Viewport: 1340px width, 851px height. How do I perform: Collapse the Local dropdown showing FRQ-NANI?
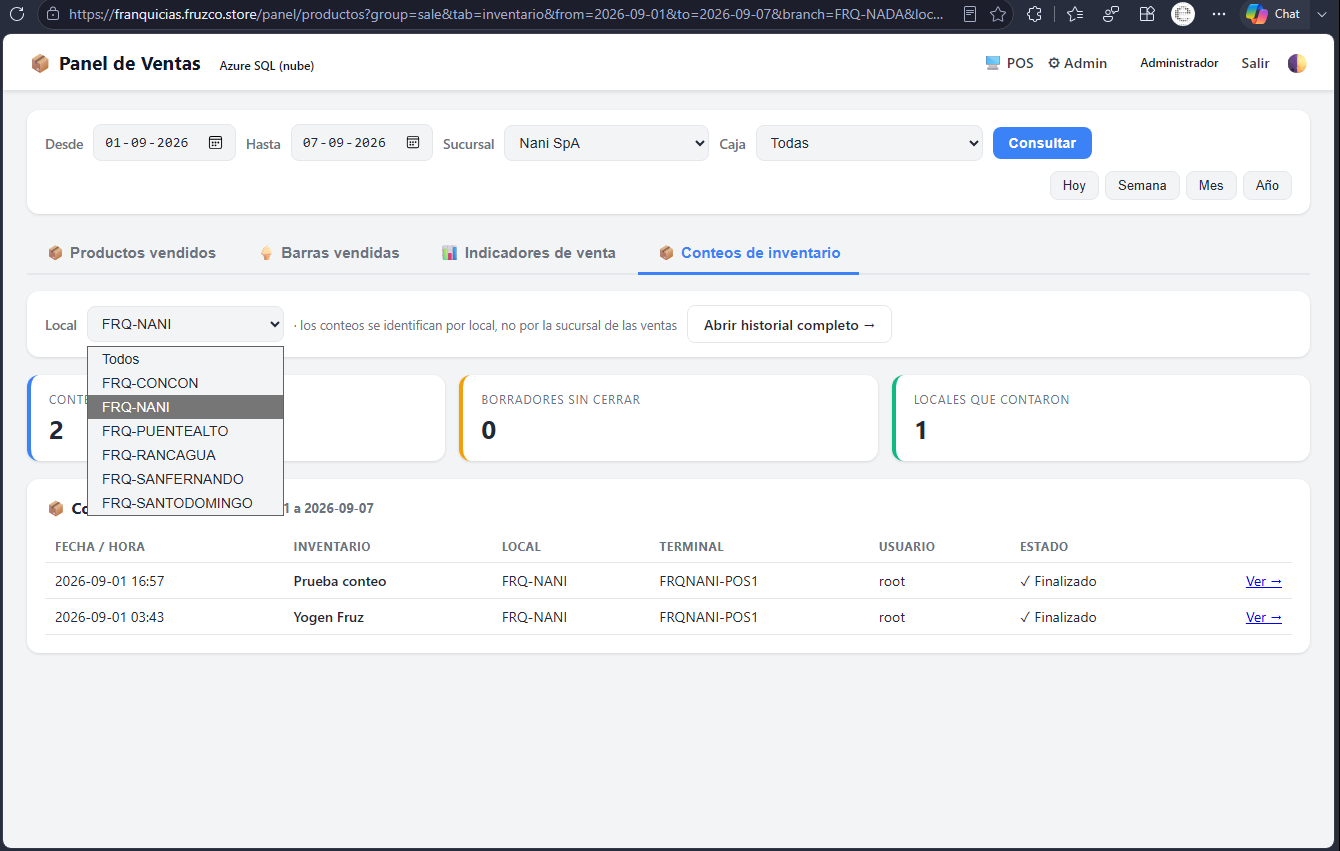185,324
